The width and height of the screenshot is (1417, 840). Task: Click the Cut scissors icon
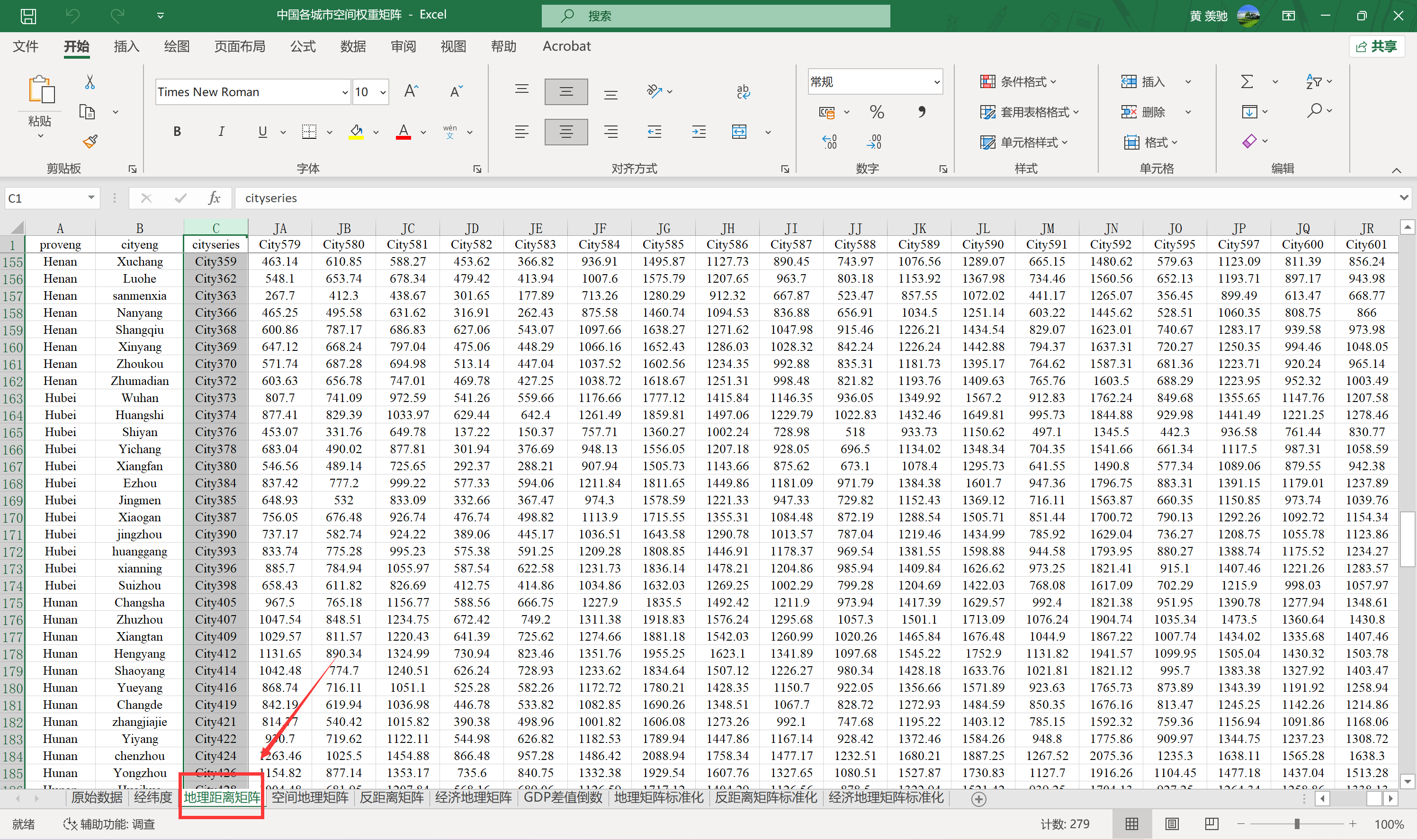[x=90, y=82]
